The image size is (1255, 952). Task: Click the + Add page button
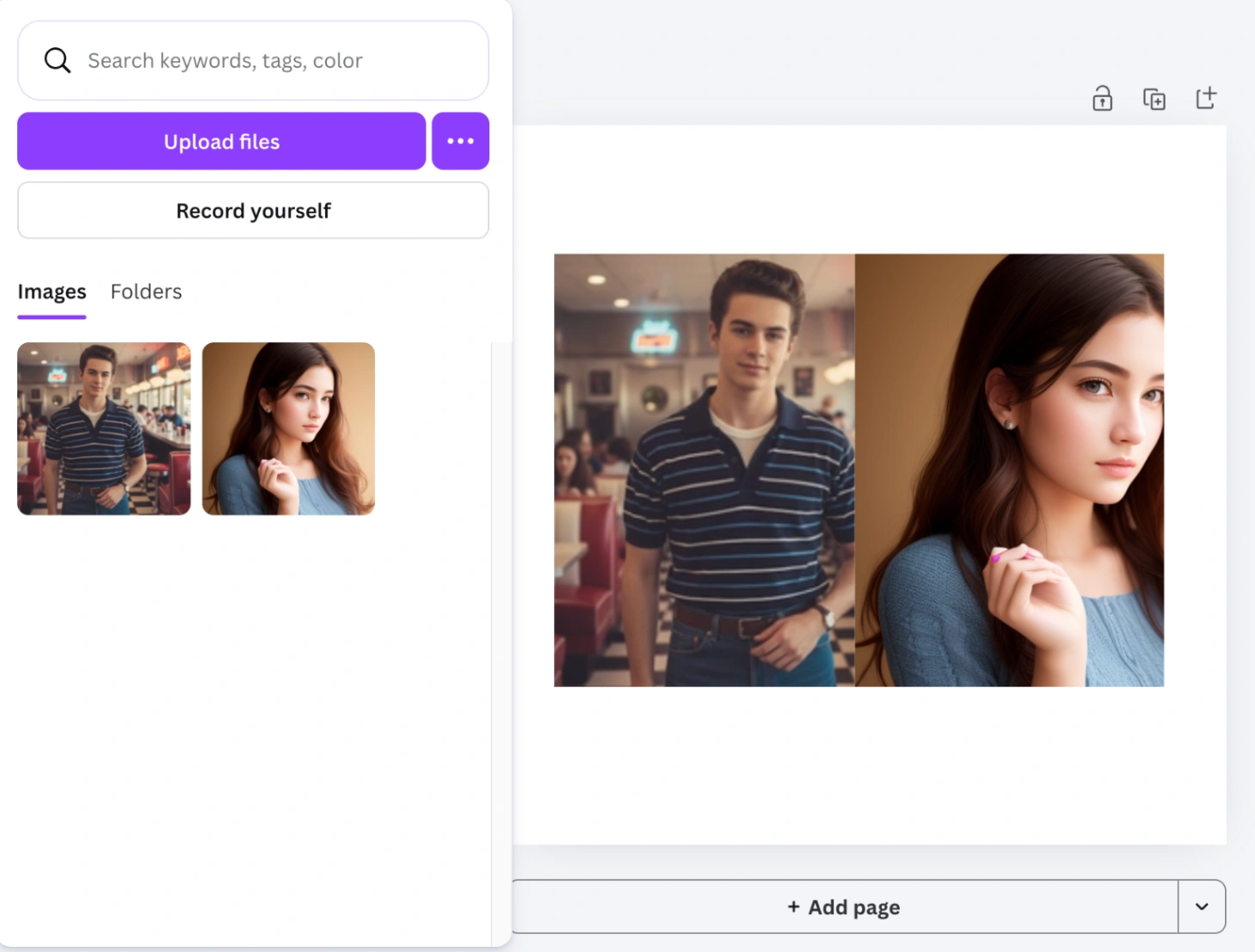(x=843, y=906)
